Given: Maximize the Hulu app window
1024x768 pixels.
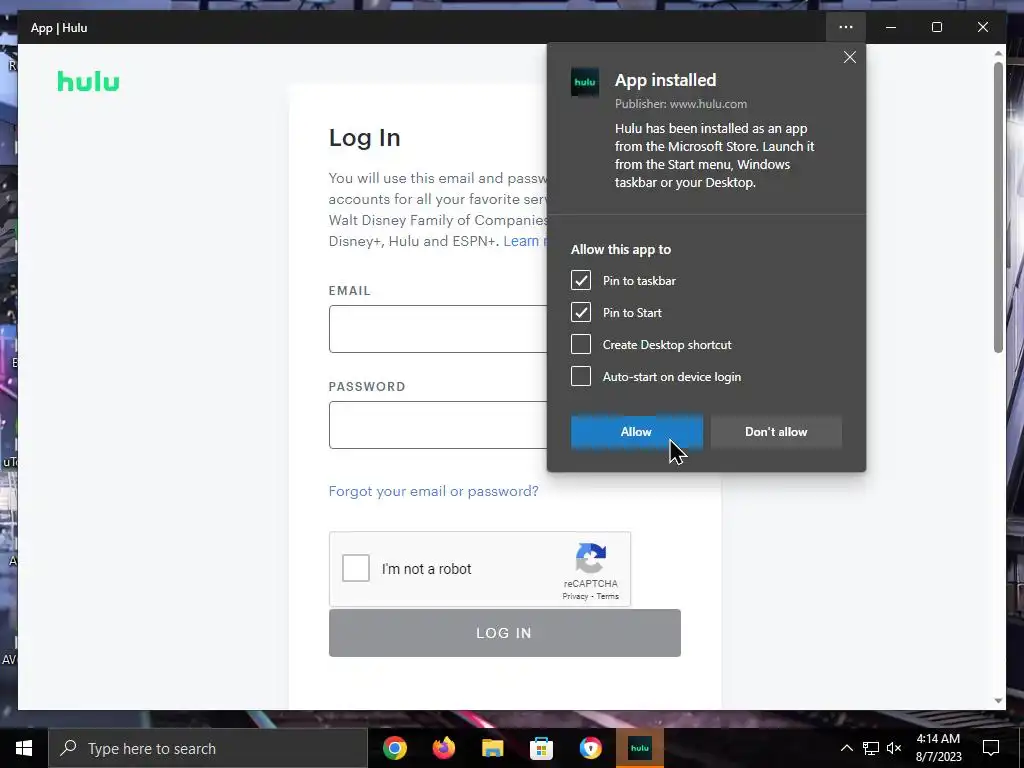Looking at the screenshot, I should [936, 27].
